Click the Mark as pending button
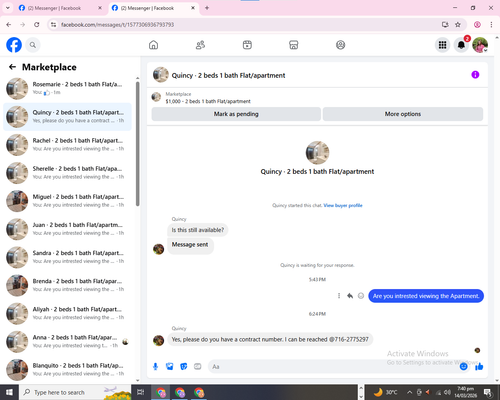The height and width of the screenshot is (400, 500). (236, 114)
